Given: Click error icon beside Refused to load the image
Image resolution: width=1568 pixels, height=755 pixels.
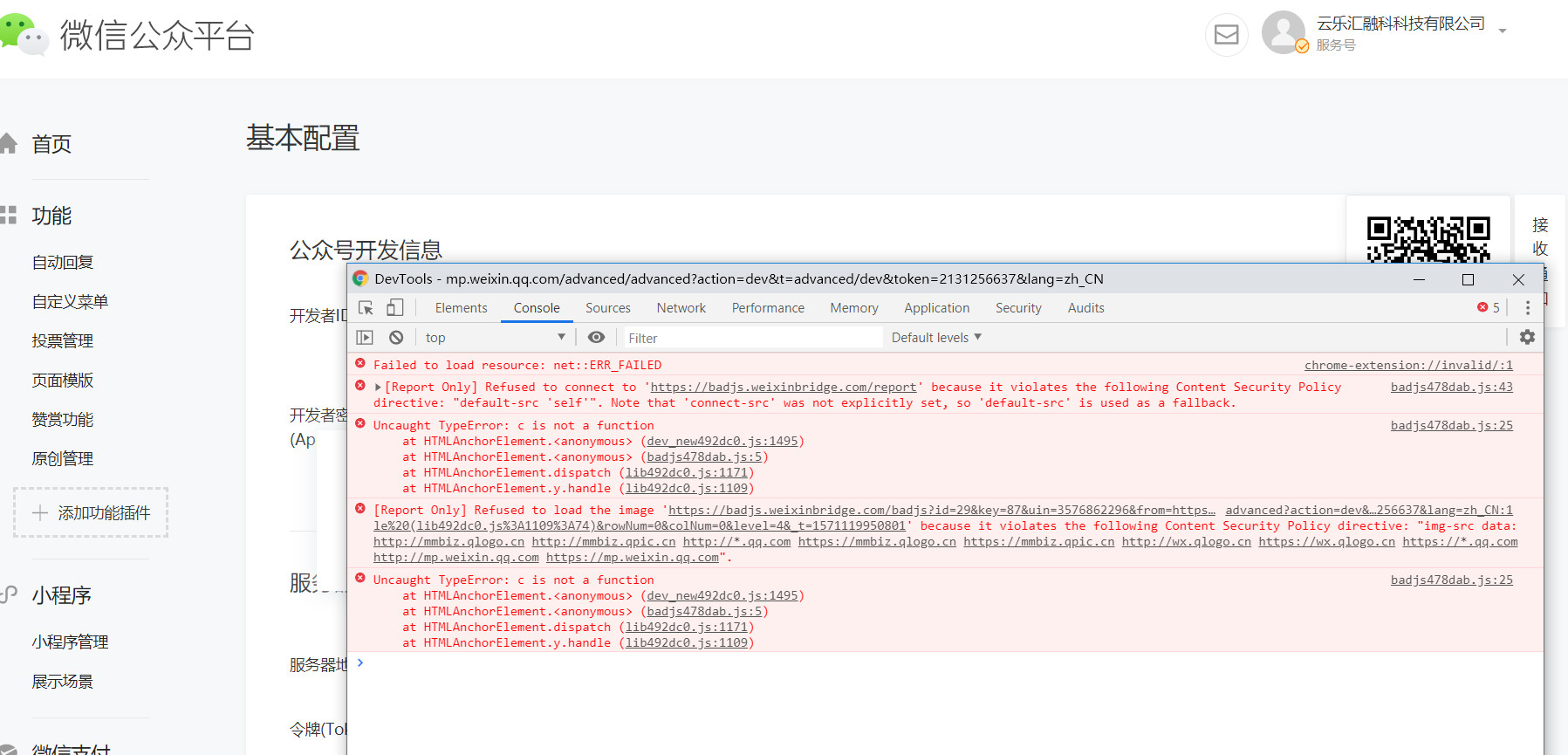Looking at the screenshot, I should (x=360, y=509).
